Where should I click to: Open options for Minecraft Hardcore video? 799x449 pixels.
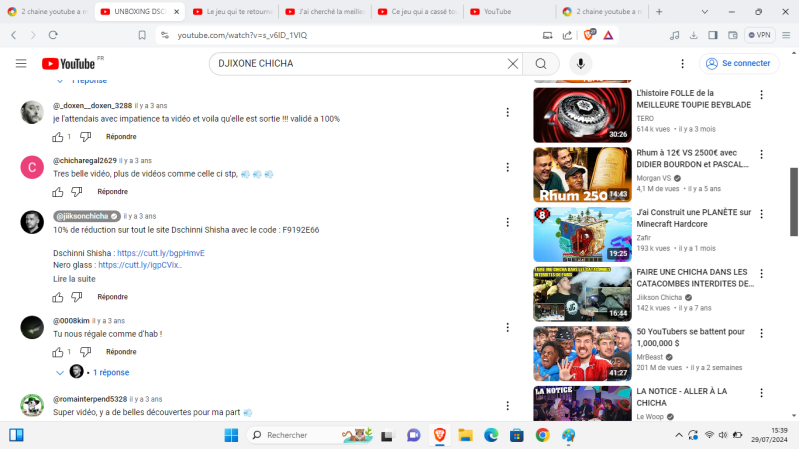761,214
